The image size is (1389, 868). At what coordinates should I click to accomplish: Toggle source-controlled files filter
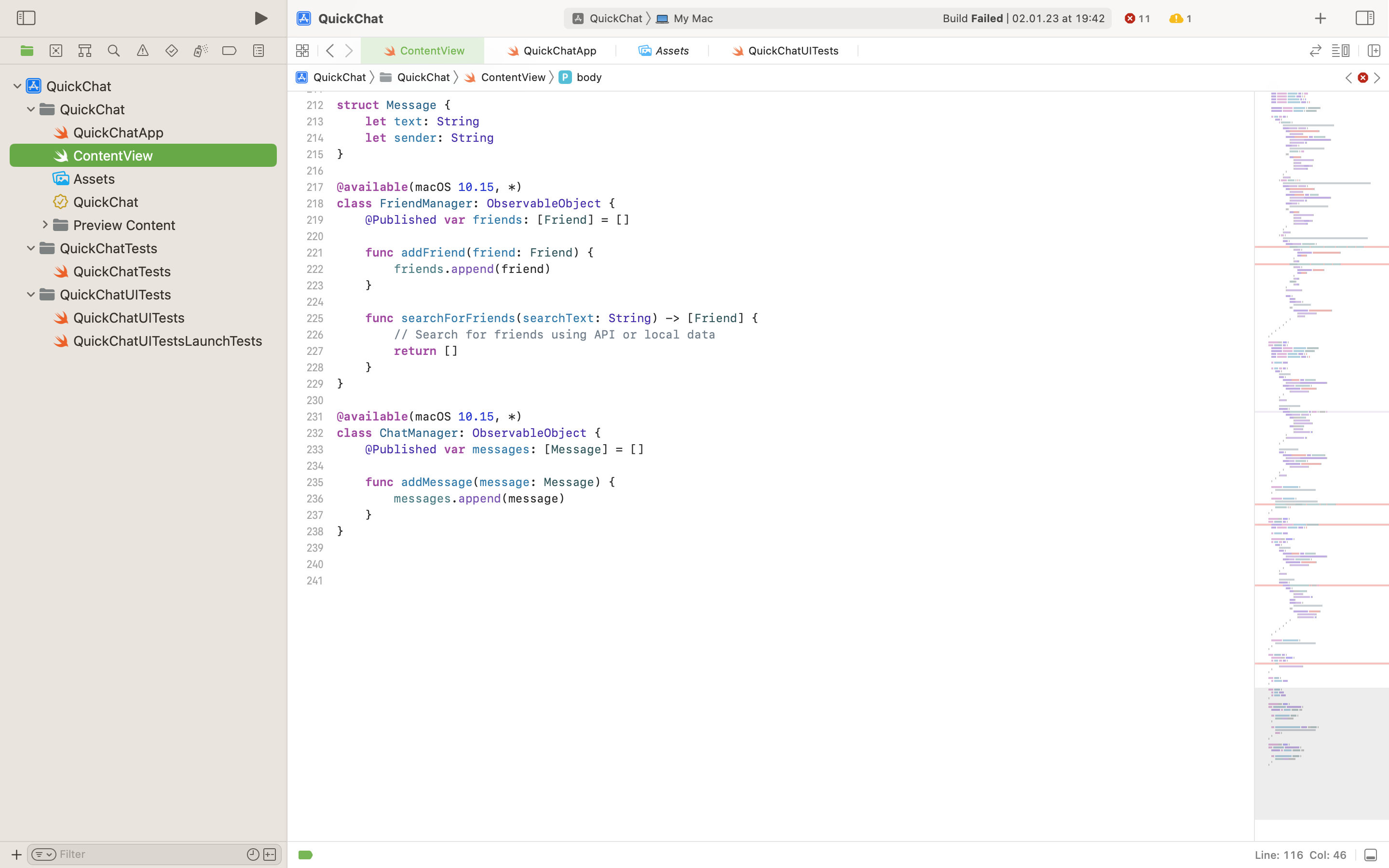[x=270, y=854]
